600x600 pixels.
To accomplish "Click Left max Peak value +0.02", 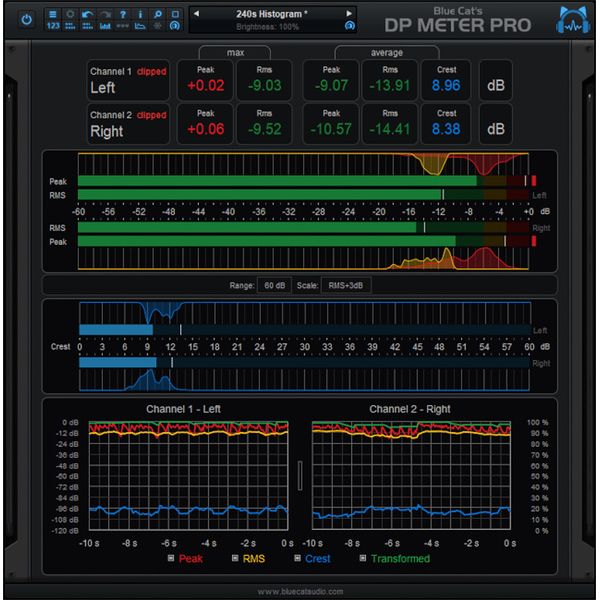I will 205,85.
